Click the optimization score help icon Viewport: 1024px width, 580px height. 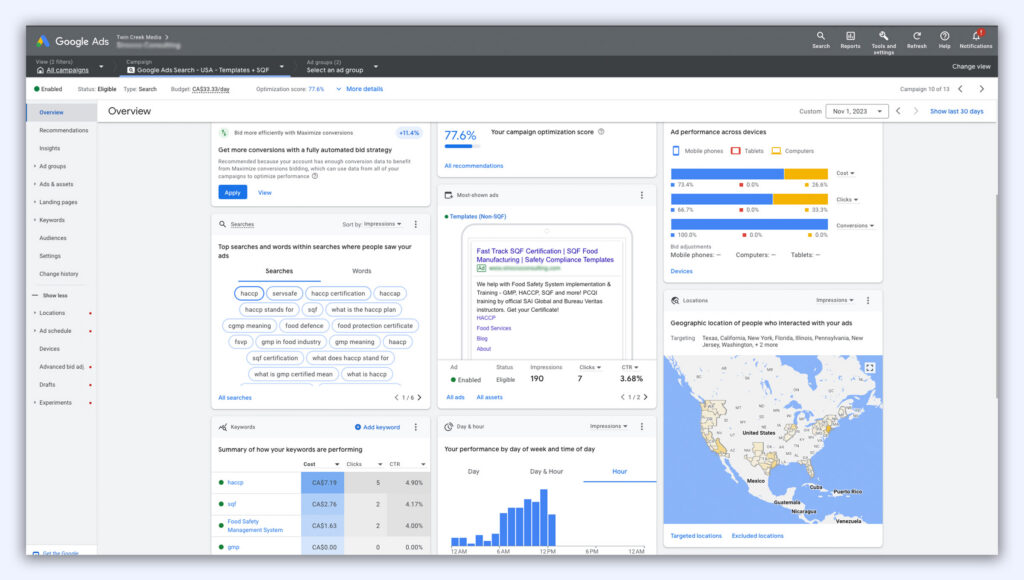coord(601,132)
